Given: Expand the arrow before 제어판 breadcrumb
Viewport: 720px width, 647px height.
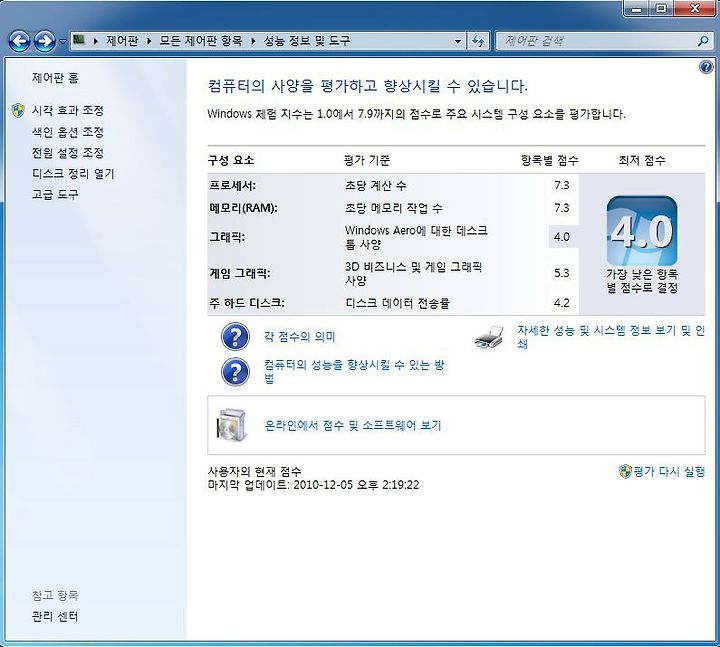Looking at the screenshot, I should 96,41.
